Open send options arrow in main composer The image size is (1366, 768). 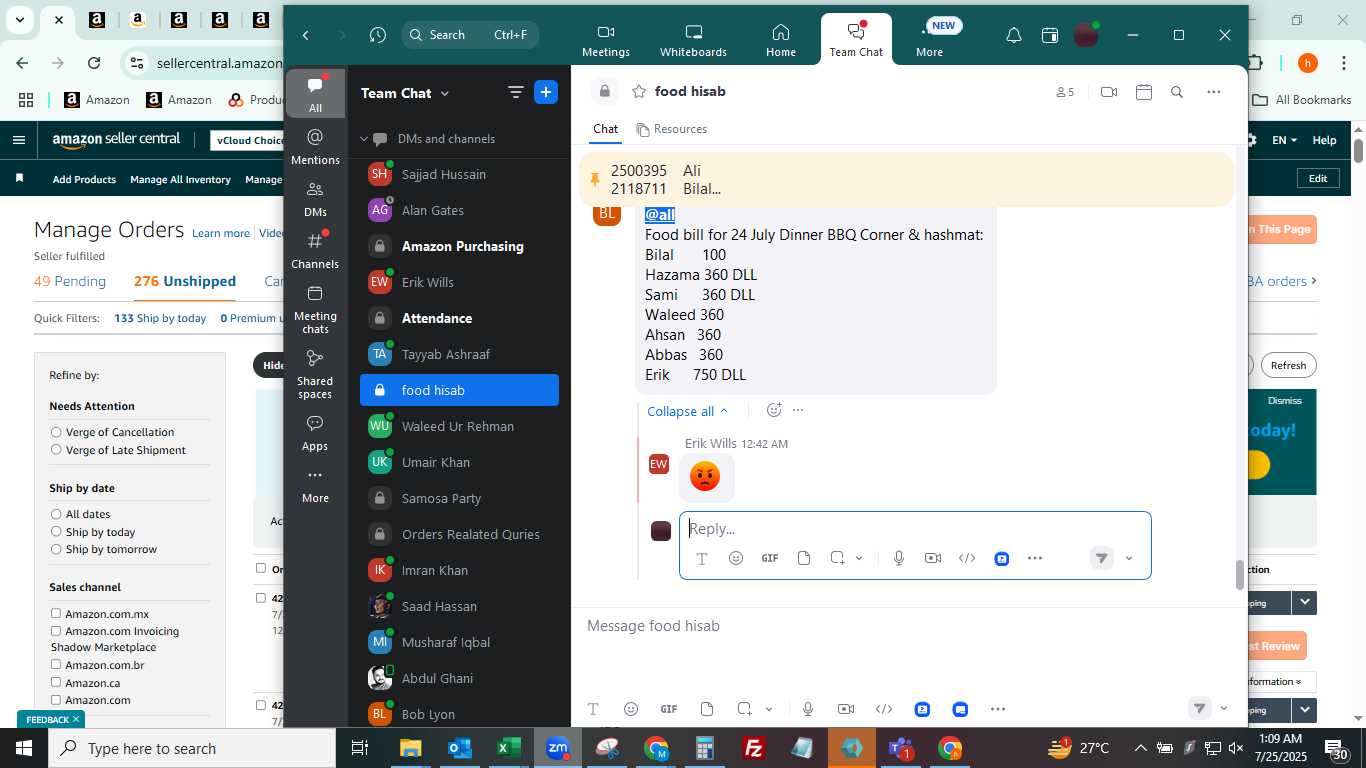pos(1224,709)
